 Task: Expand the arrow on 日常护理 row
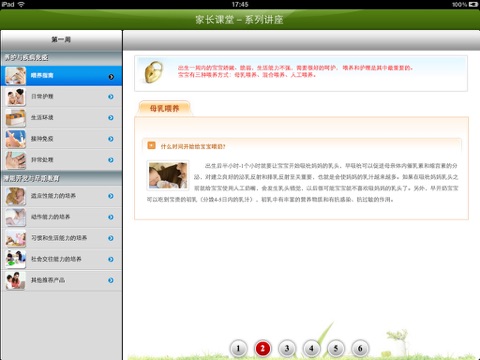(111, 97)
